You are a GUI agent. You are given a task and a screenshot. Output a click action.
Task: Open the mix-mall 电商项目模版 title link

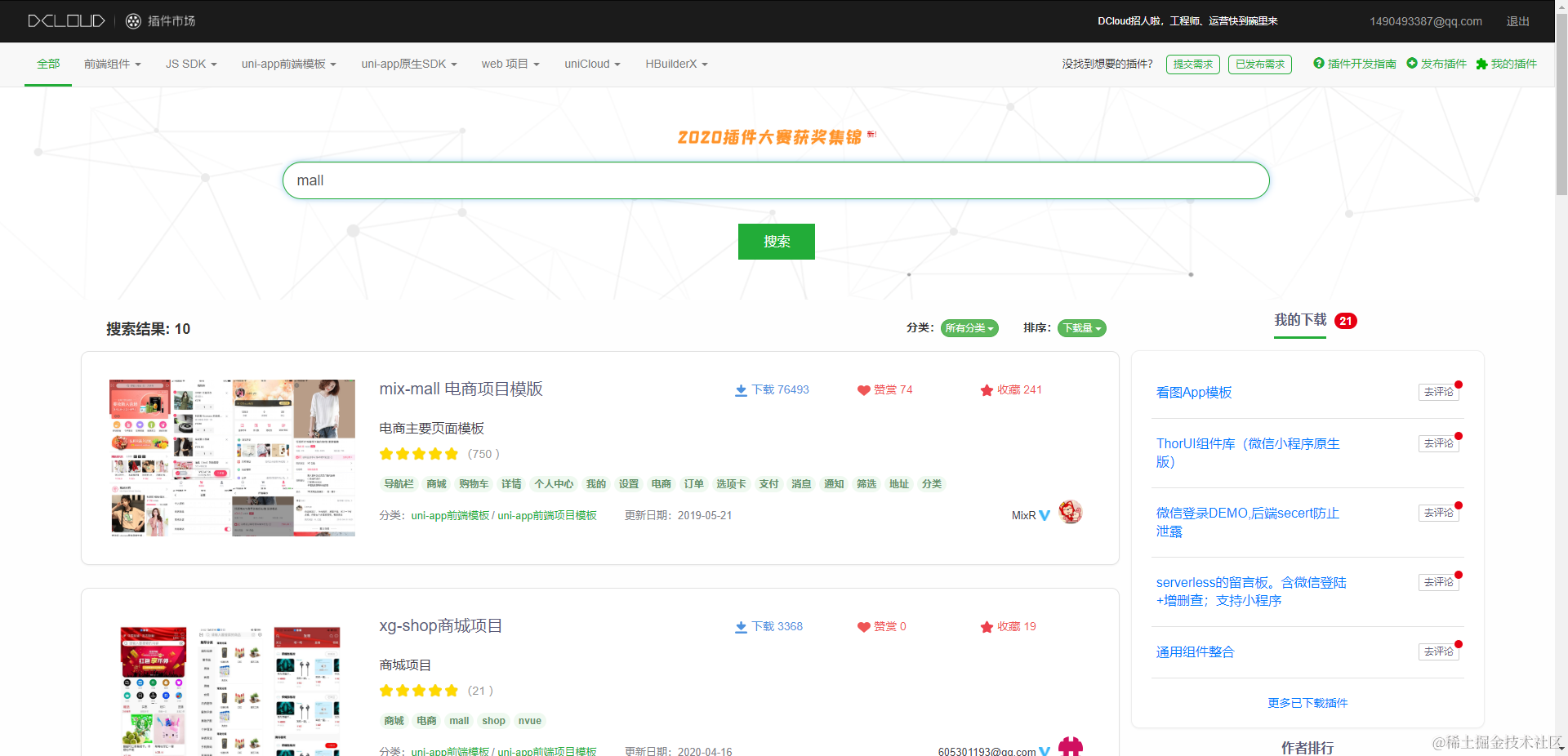click(x=461, y=389)
